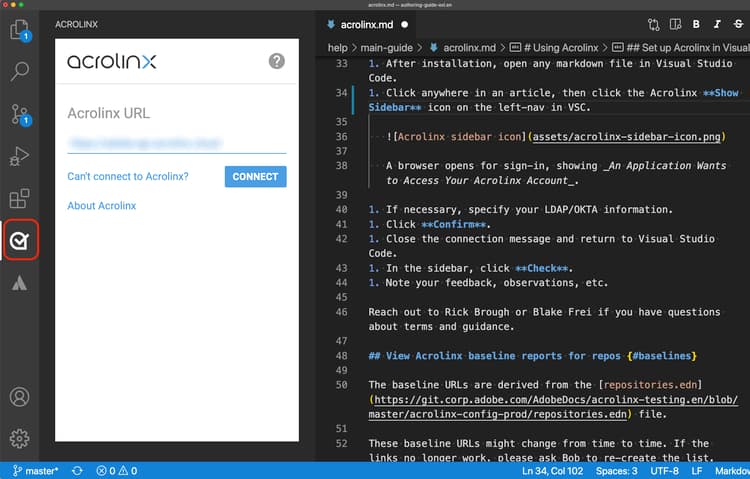Screen dimensions: 750x479
Task: Open the Manage gear icon
Action: click(x=20, y=438)
